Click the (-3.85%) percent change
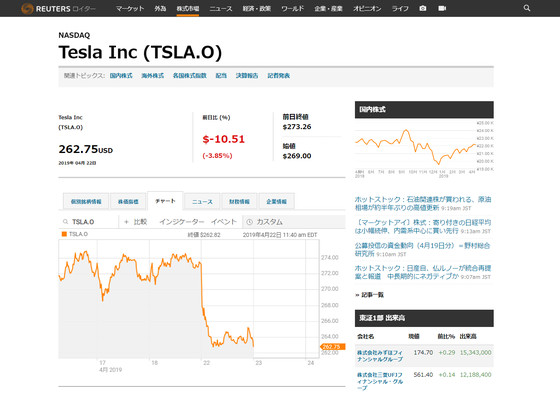The image size is (560, 394). coord(218,156)
